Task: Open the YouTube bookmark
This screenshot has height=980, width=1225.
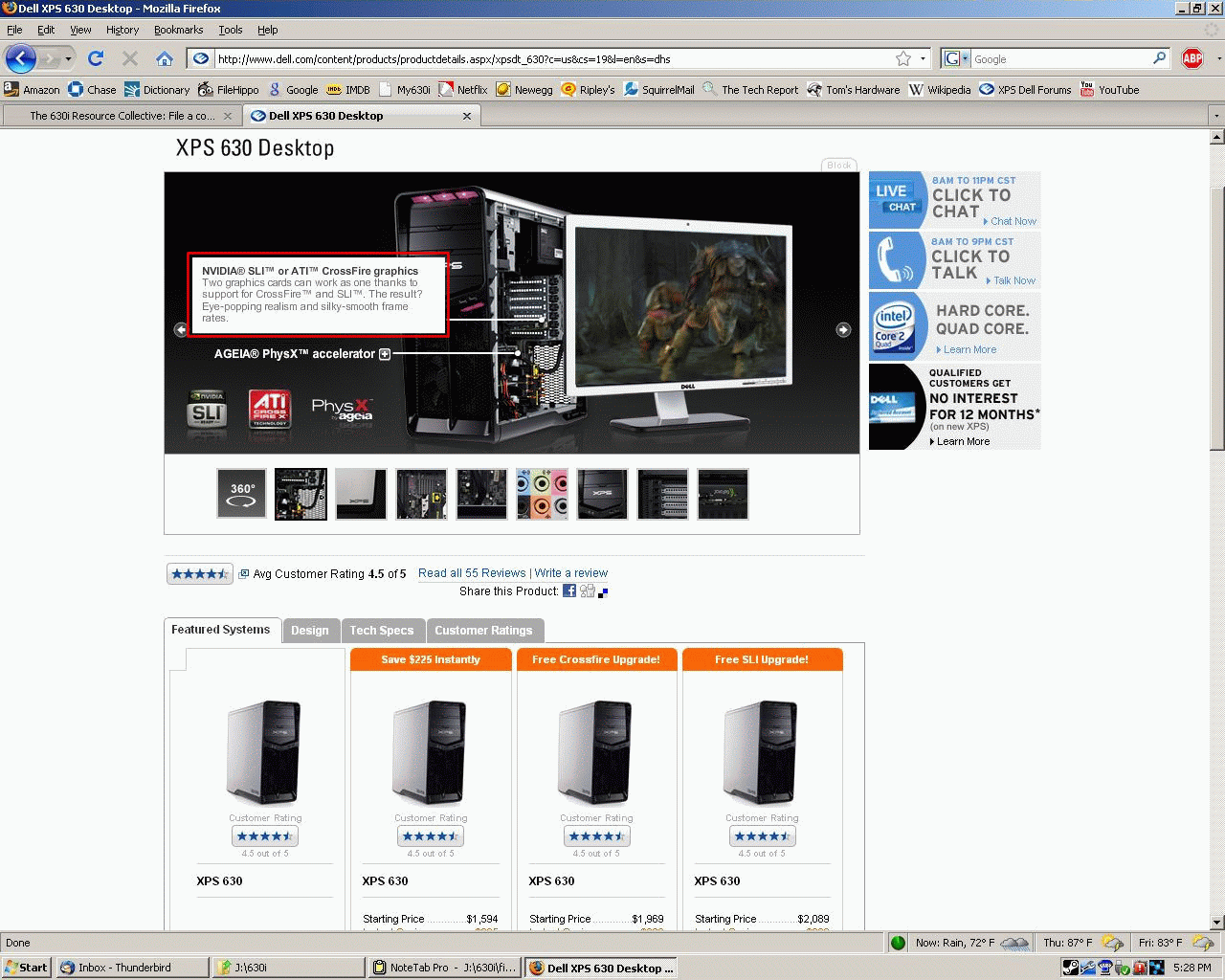Action: [1110, 89]
